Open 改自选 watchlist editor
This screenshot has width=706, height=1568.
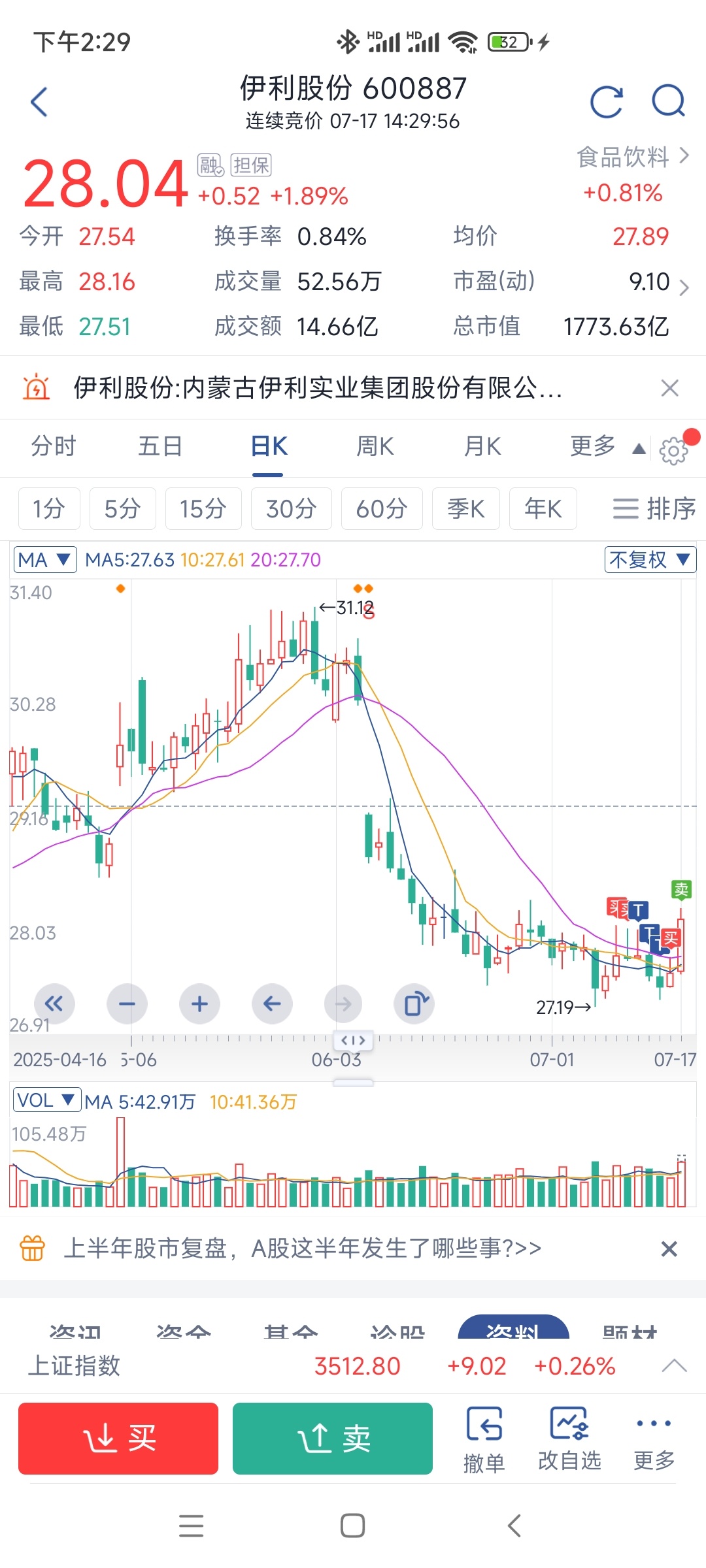pyautogui.click(x=569, y=1440)
